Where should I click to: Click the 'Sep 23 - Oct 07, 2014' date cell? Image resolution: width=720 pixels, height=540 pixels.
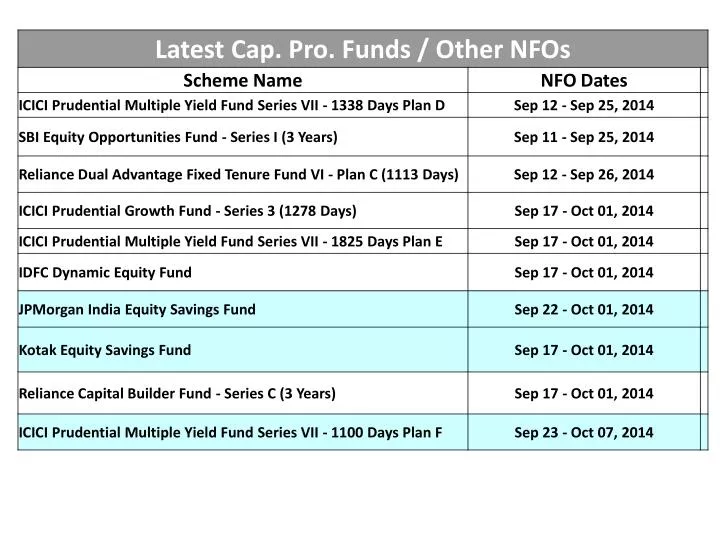tap(584, 433)
